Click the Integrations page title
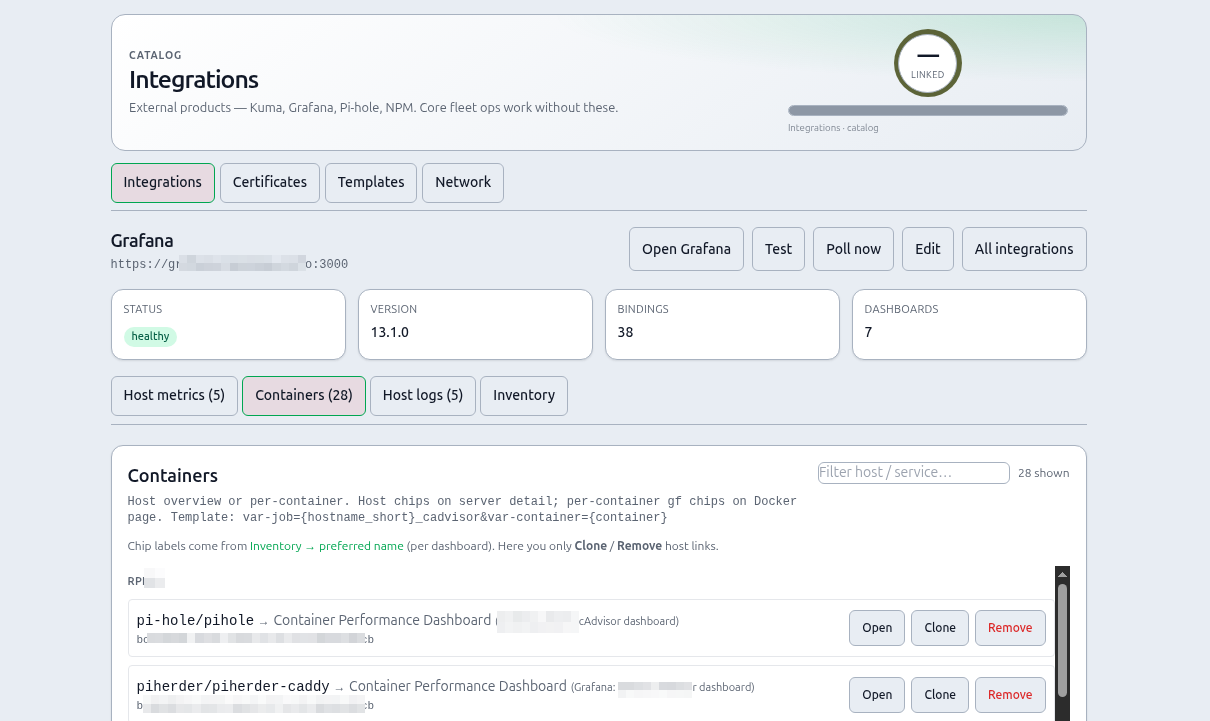1210x721 pixels. (x=194, y=80)
